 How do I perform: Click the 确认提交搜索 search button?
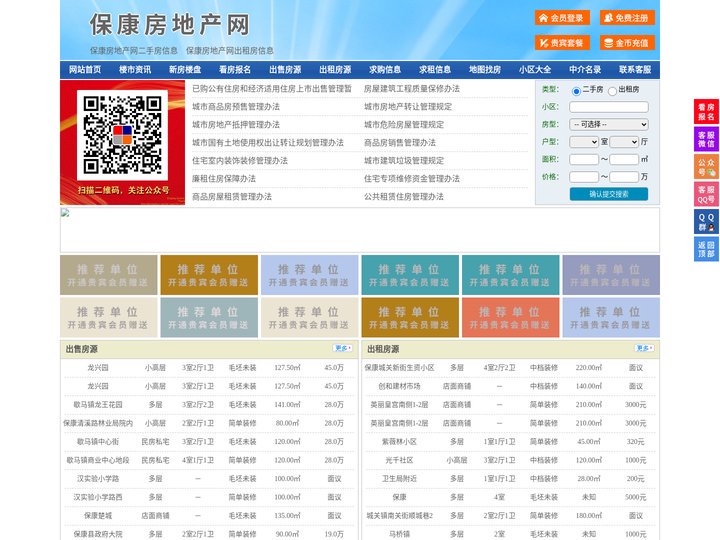(x=609, y=194)
